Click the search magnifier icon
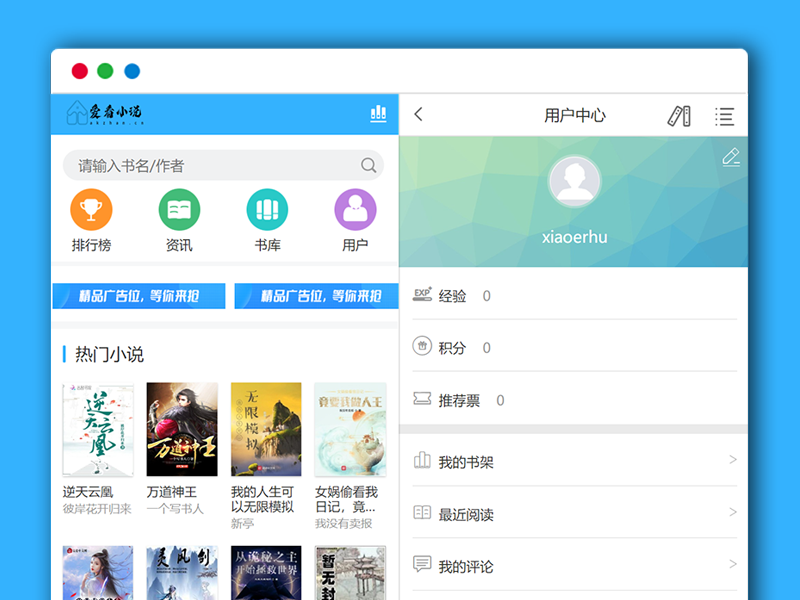The image size is (800, 600). [369, 166]
